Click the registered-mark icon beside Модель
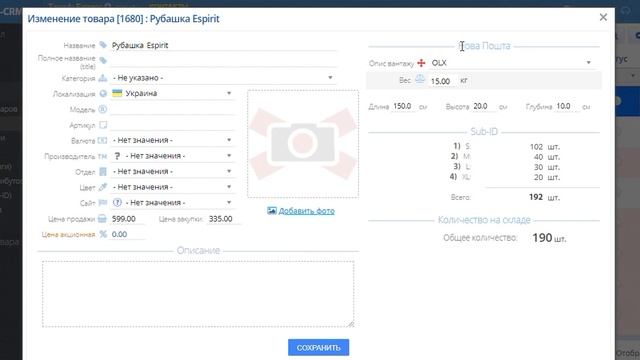This screenshot has width=640, height=360. click(103, 109)
